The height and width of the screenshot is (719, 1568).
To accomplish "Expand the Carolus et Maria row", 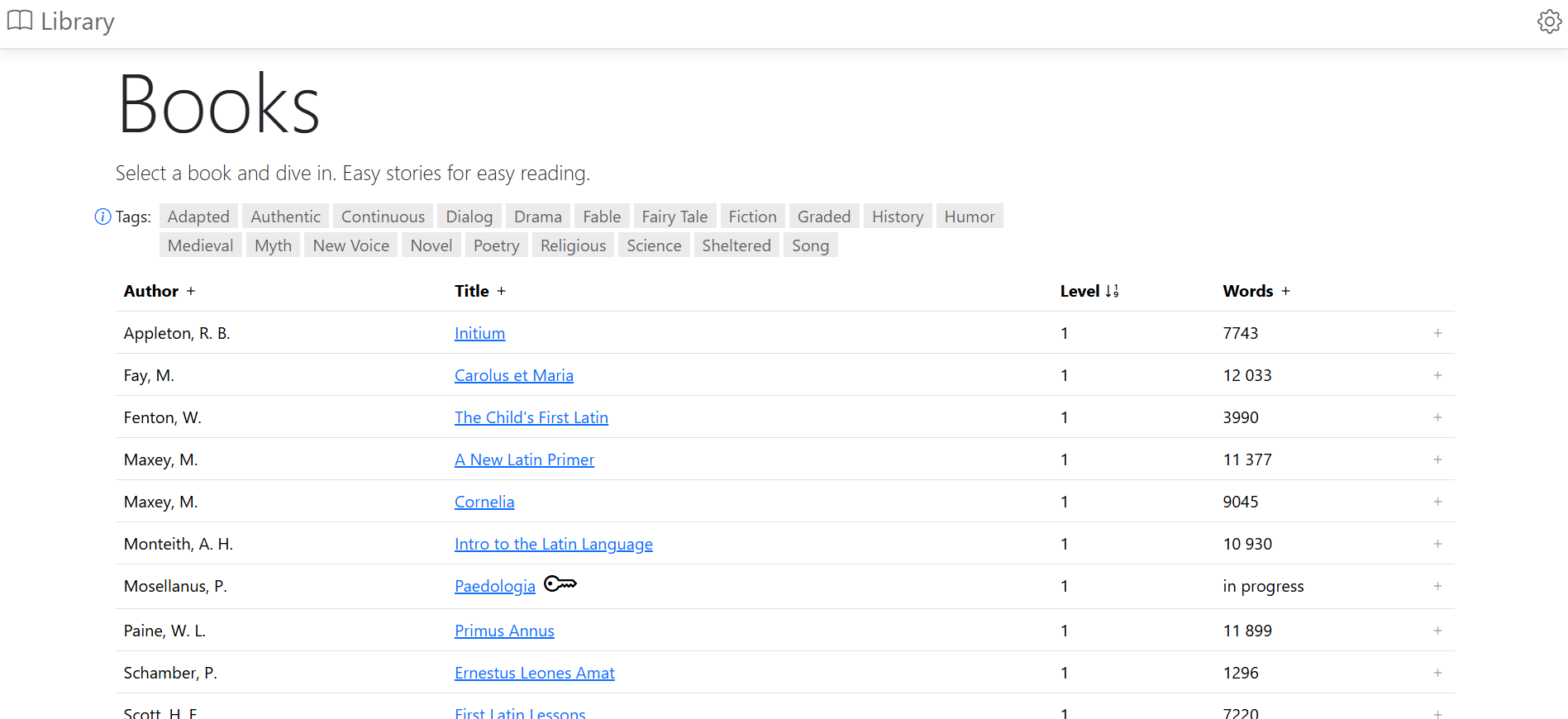I will 1437,375.
